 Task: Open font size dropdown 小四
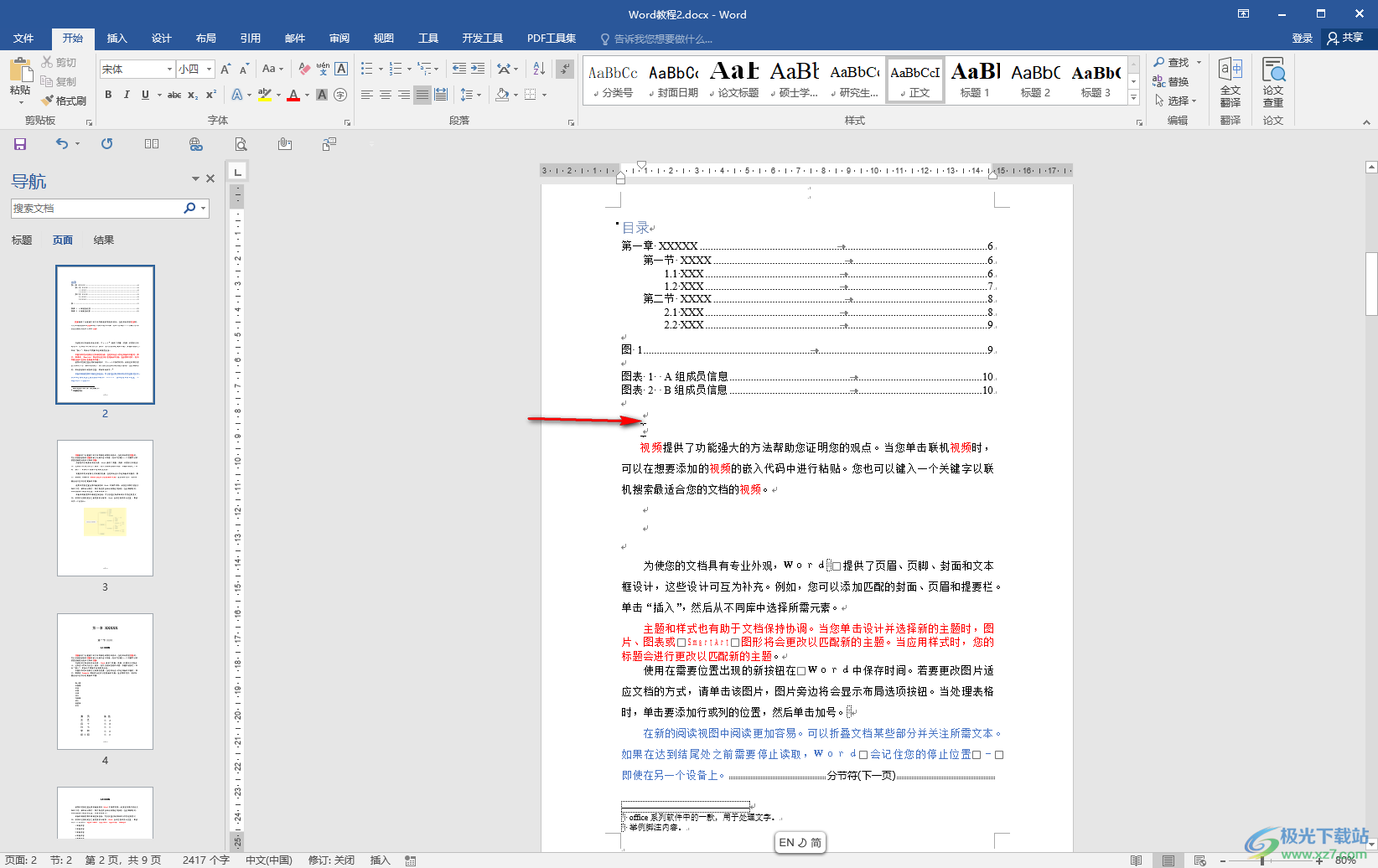point(209,69)
